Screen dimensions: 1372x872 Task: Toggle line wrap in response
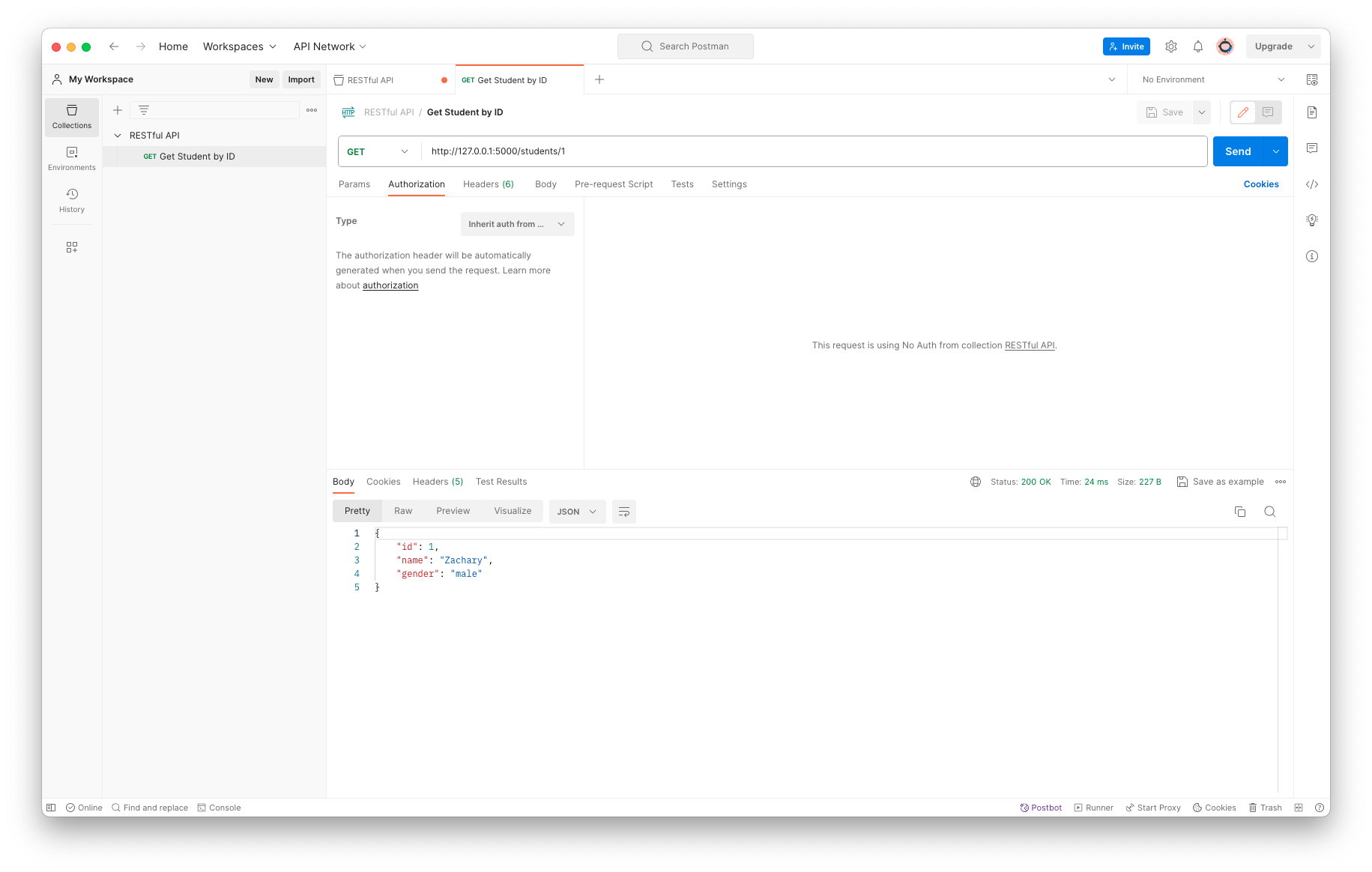pos(624,512)
